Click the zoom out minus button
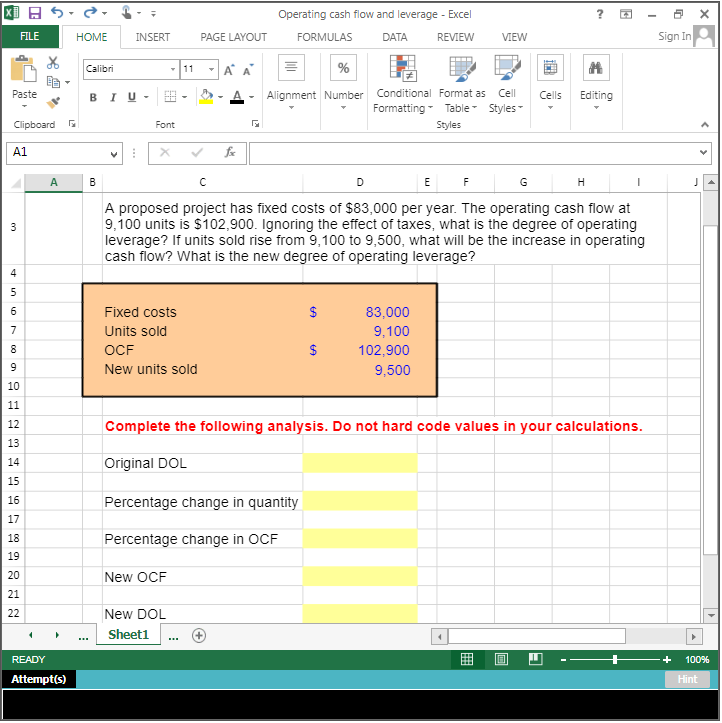 click(x=563, y=660)
